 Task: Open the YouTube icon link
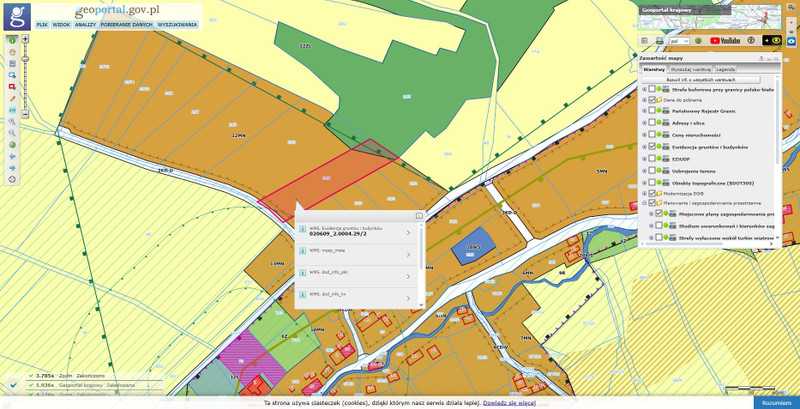tap(724, 40)
